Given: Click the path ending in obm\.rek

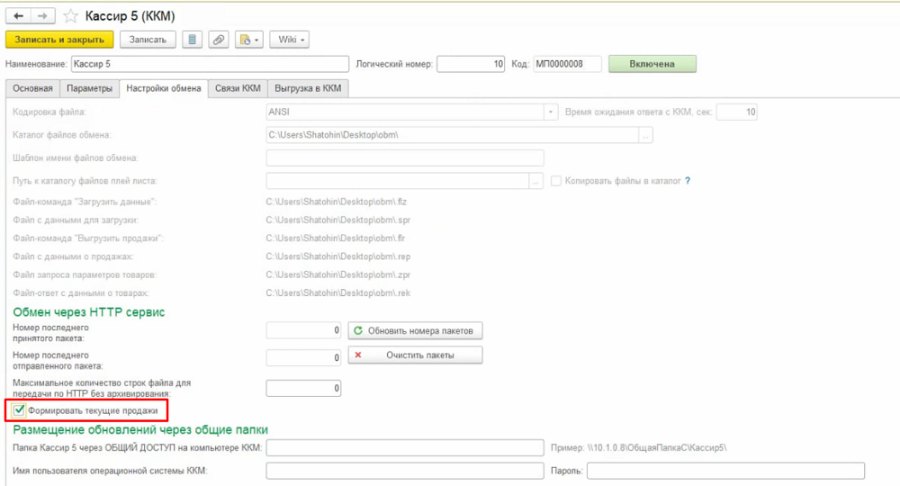Looking at the screenshot, I should point(338,293).
